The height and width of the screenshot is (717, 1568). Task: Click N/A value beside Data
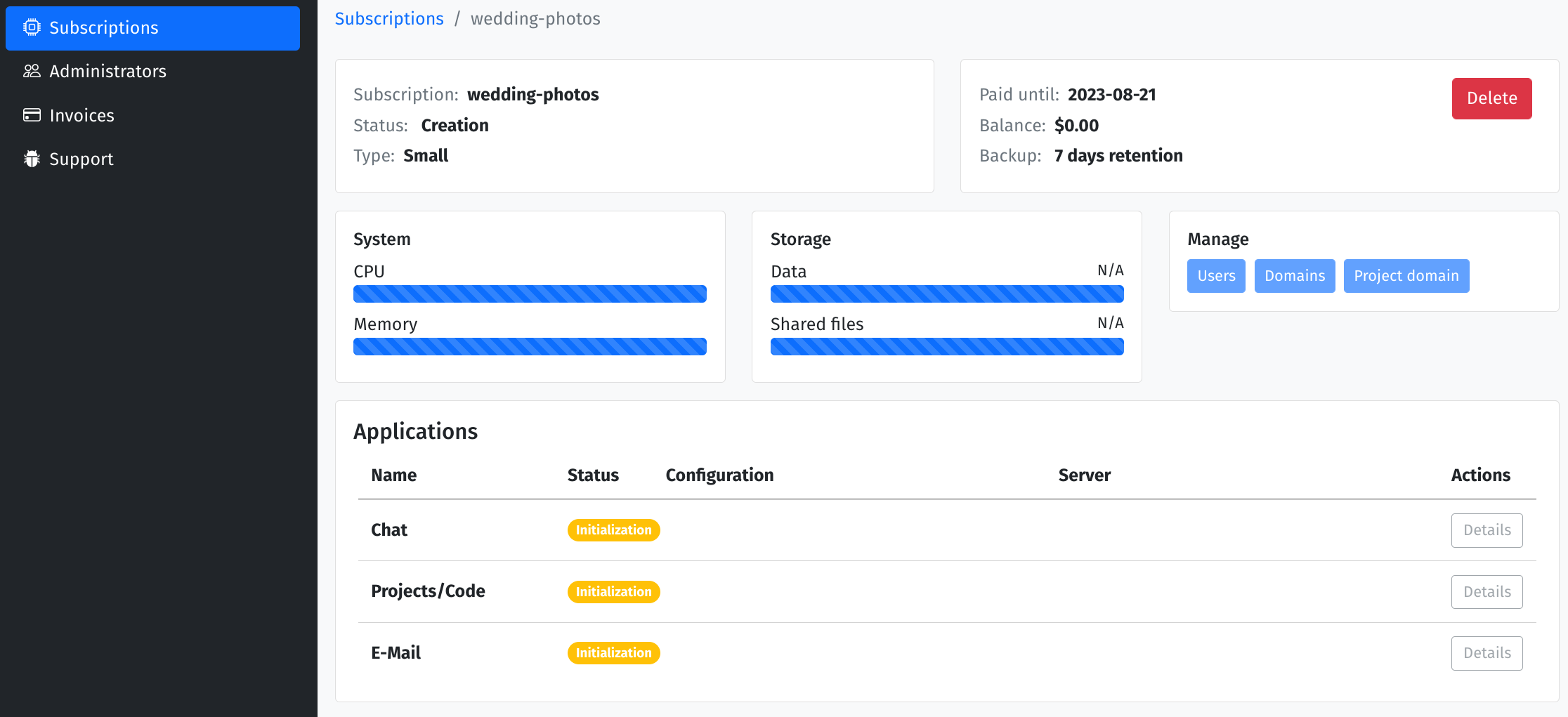[x=1110, y=270]
